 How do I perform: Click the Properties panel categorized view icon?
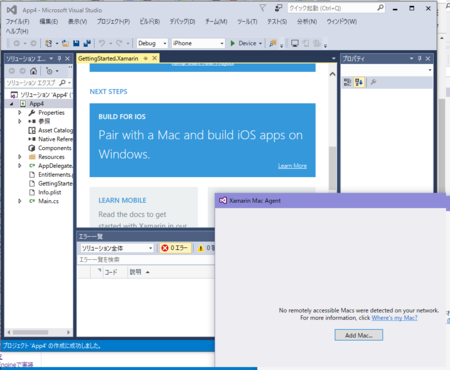pyautogui.click(x=347, y=82)
